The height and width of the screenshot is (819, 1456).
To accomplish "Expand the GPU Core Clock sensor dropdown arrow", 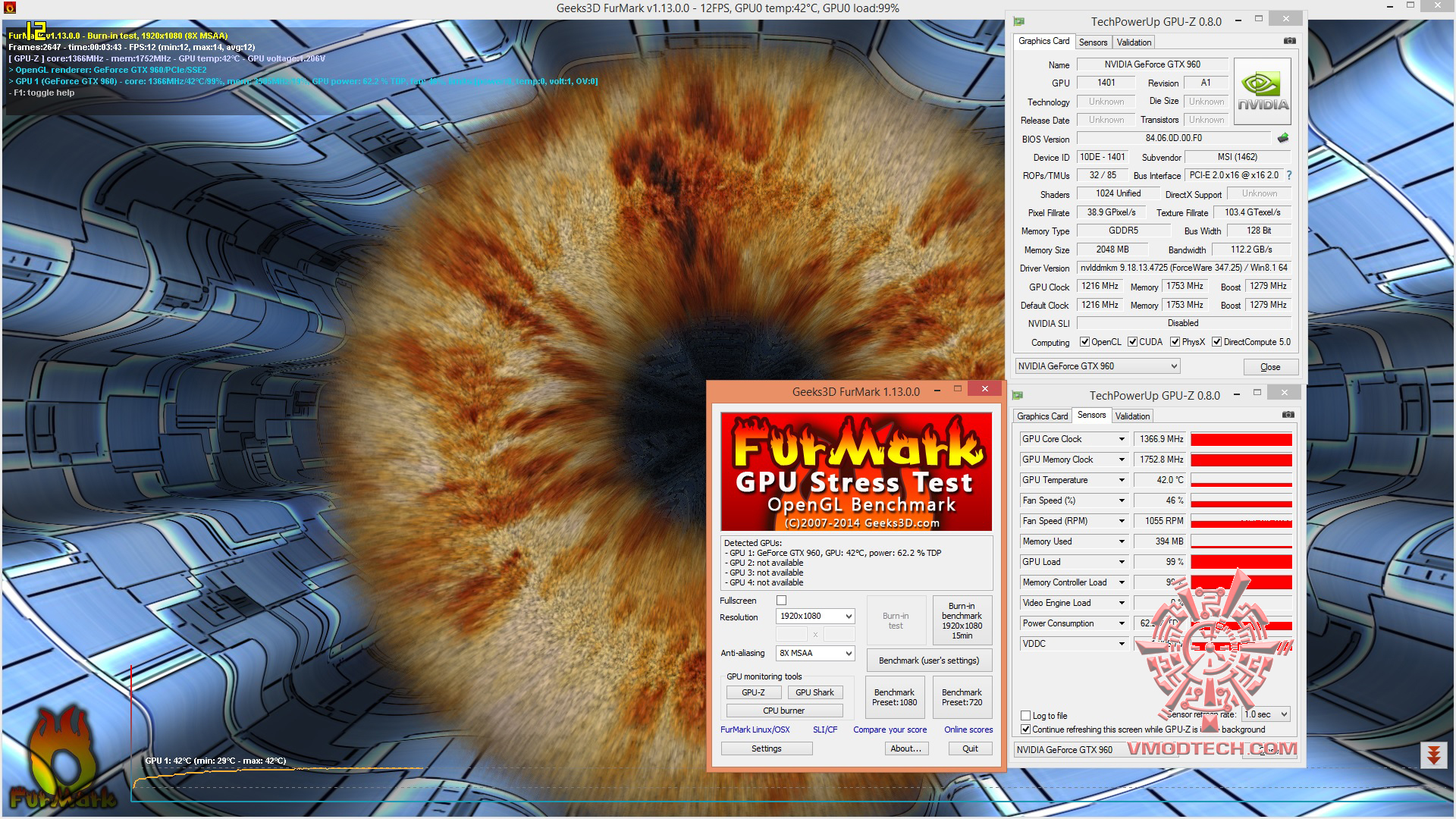I will (x=1122, y=439).
